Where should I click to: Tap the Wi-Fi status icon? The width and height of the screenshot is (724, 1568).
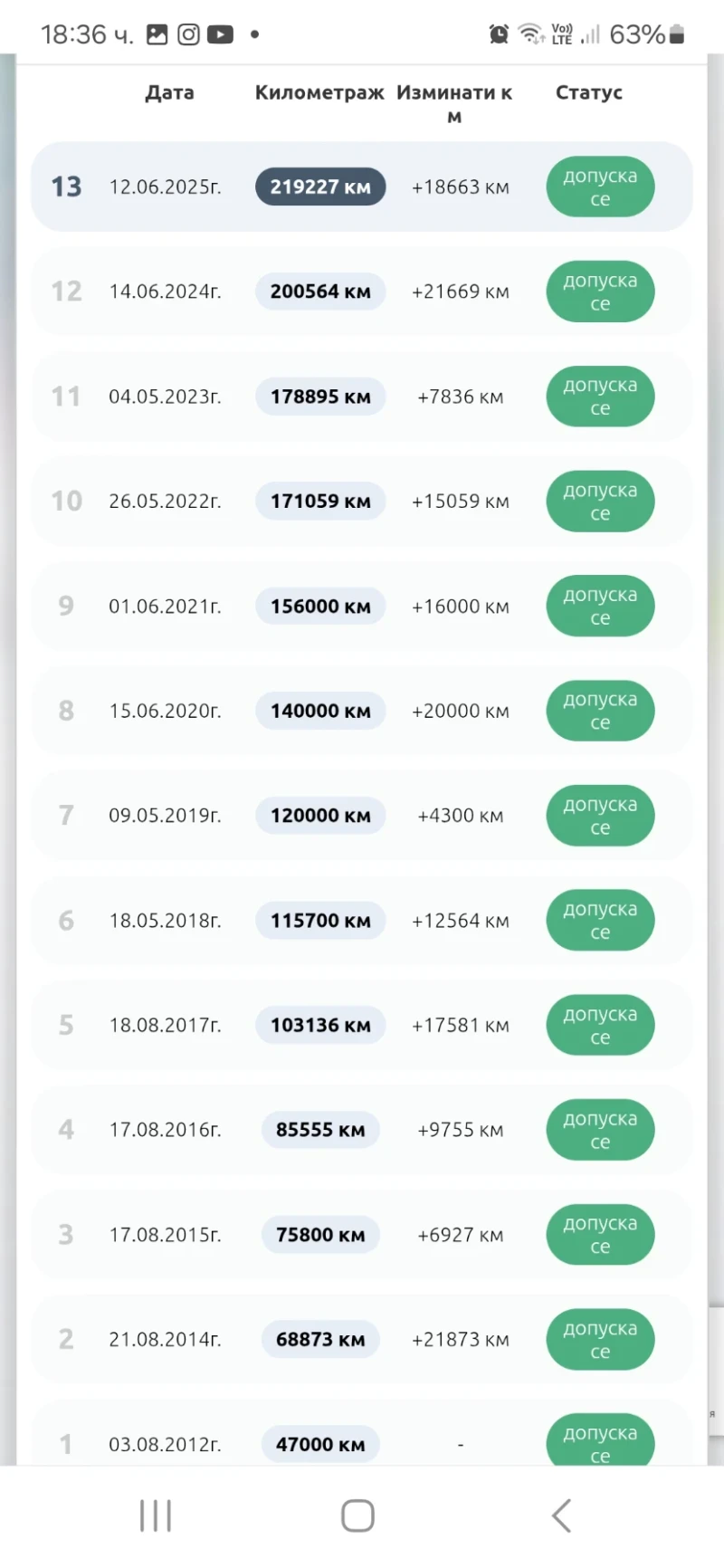[530, 34]
